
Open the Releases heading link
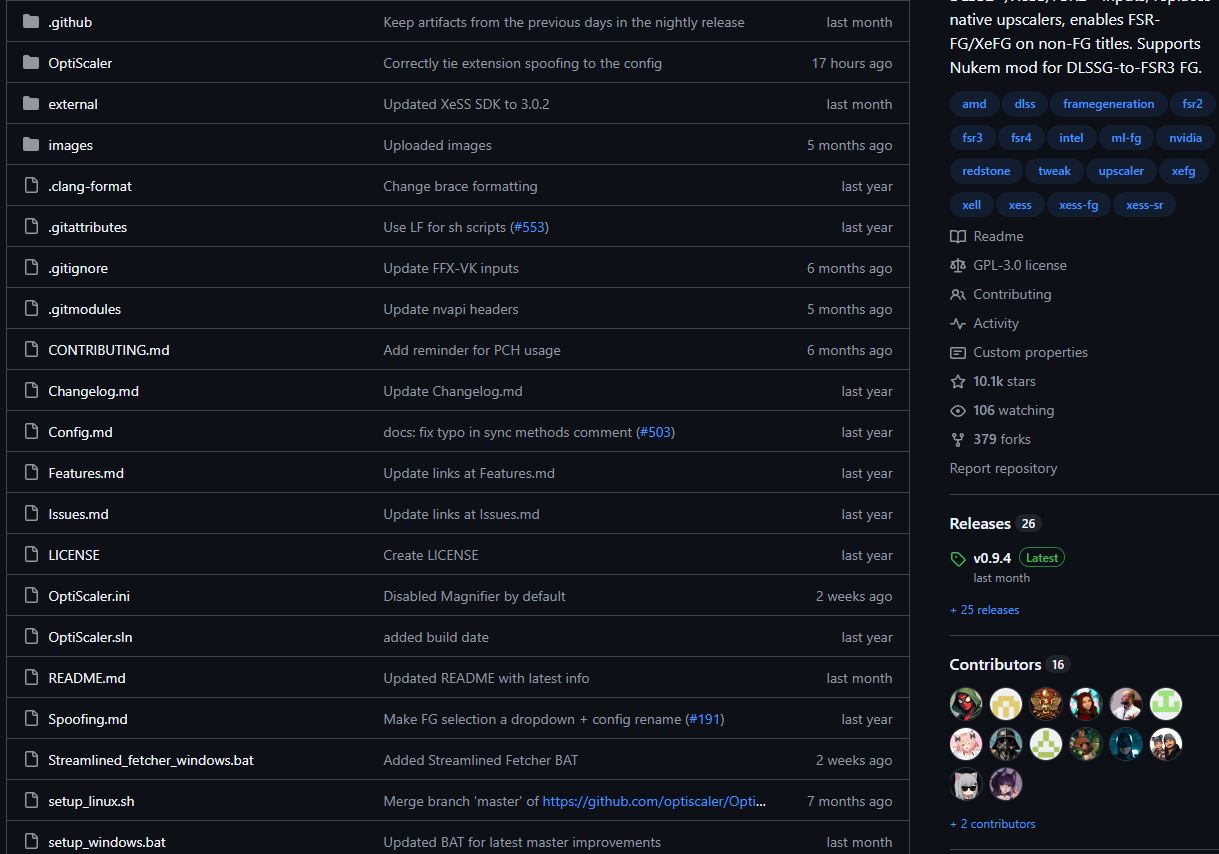tap(980, 523)
